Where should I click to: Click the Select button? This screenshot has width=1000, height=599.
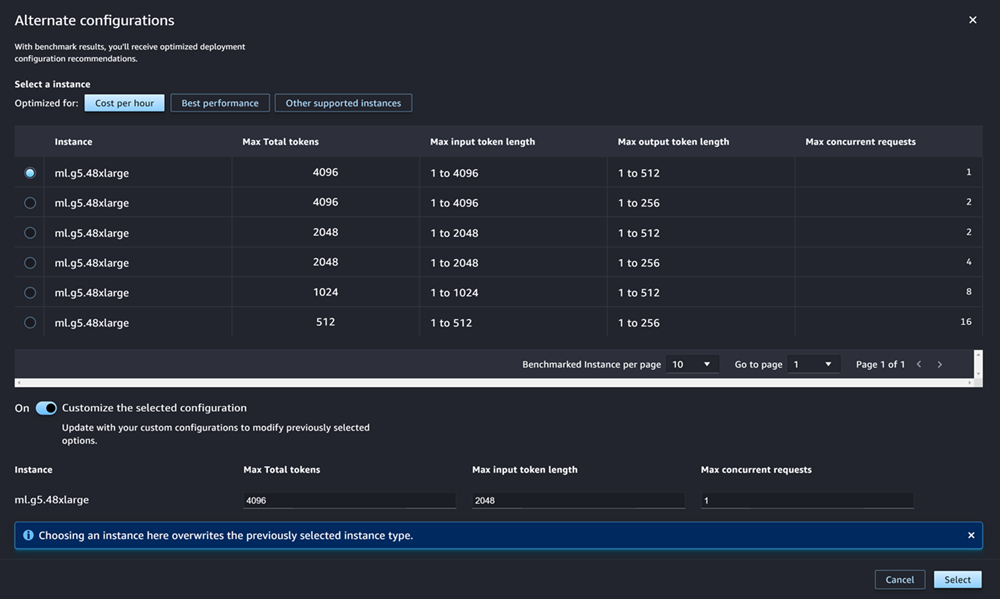click(x=957, y=579)
